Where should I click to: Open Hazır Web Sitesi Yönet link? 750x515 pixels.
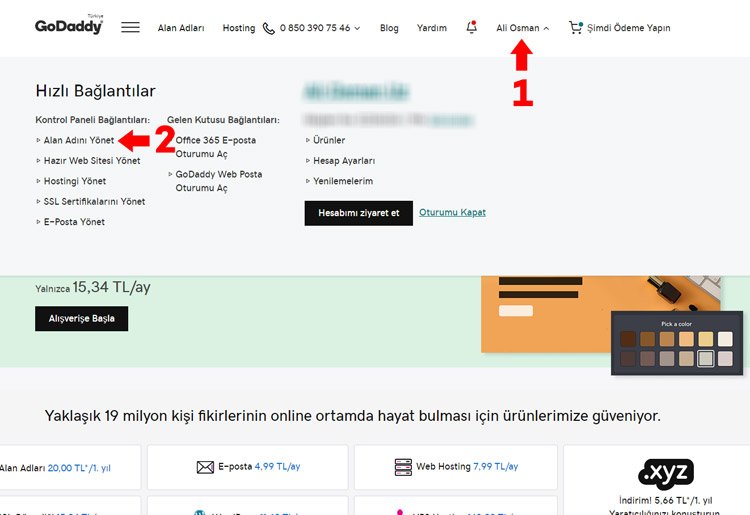pos(92,161)
